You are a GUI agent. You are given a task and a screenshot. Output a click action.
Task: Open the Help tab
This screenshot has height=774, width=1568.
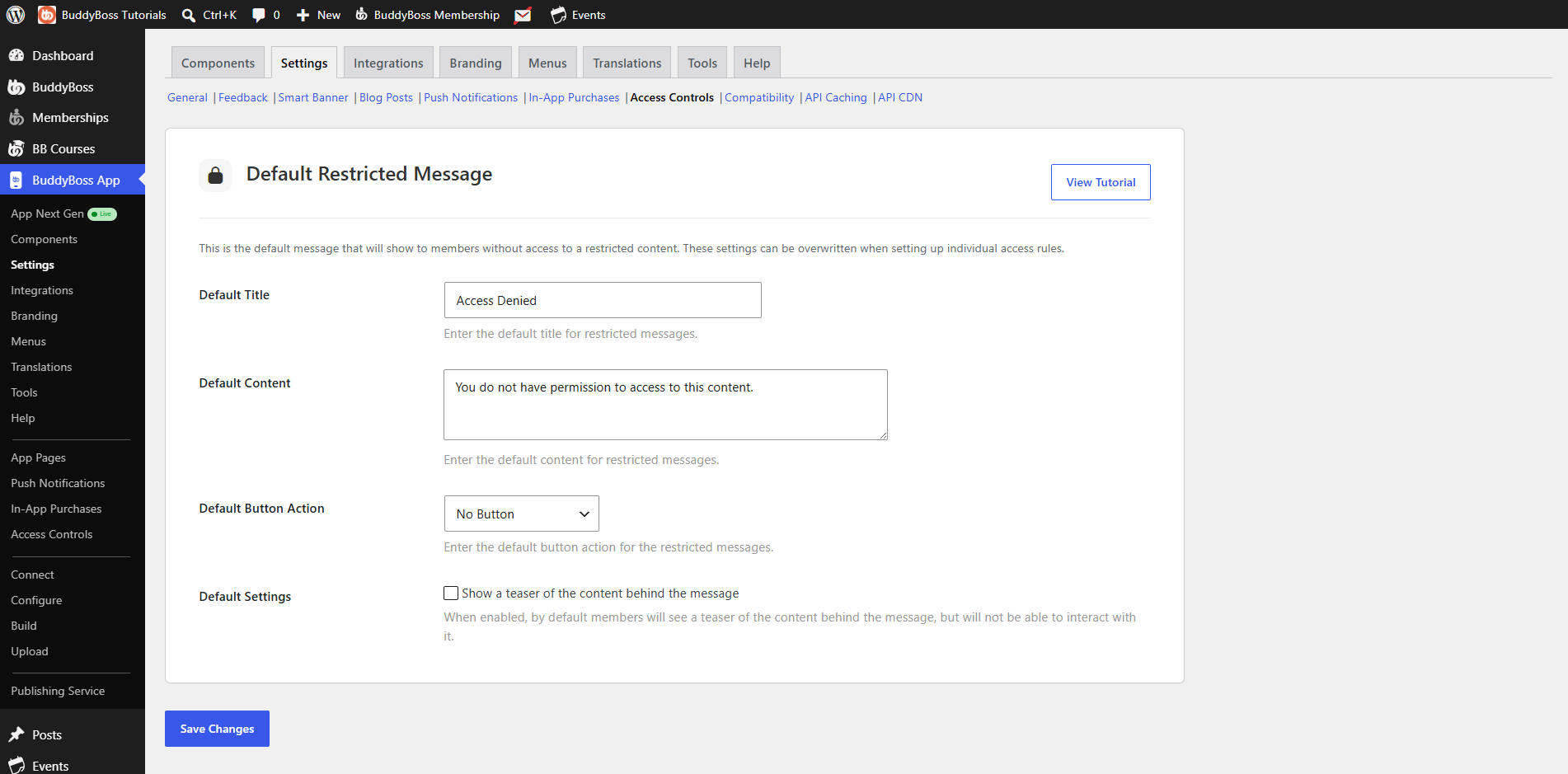757,63
